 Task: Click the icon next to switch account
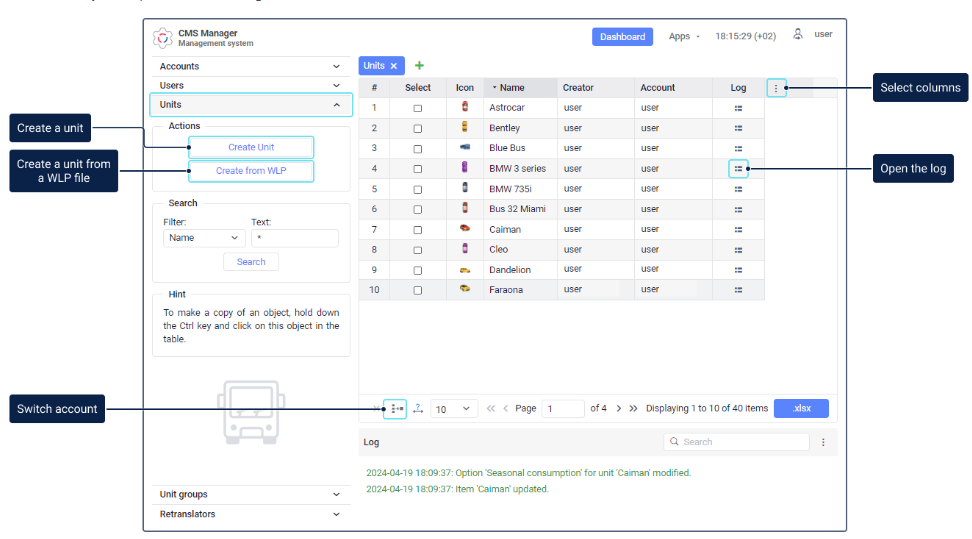tap(418, 408)
